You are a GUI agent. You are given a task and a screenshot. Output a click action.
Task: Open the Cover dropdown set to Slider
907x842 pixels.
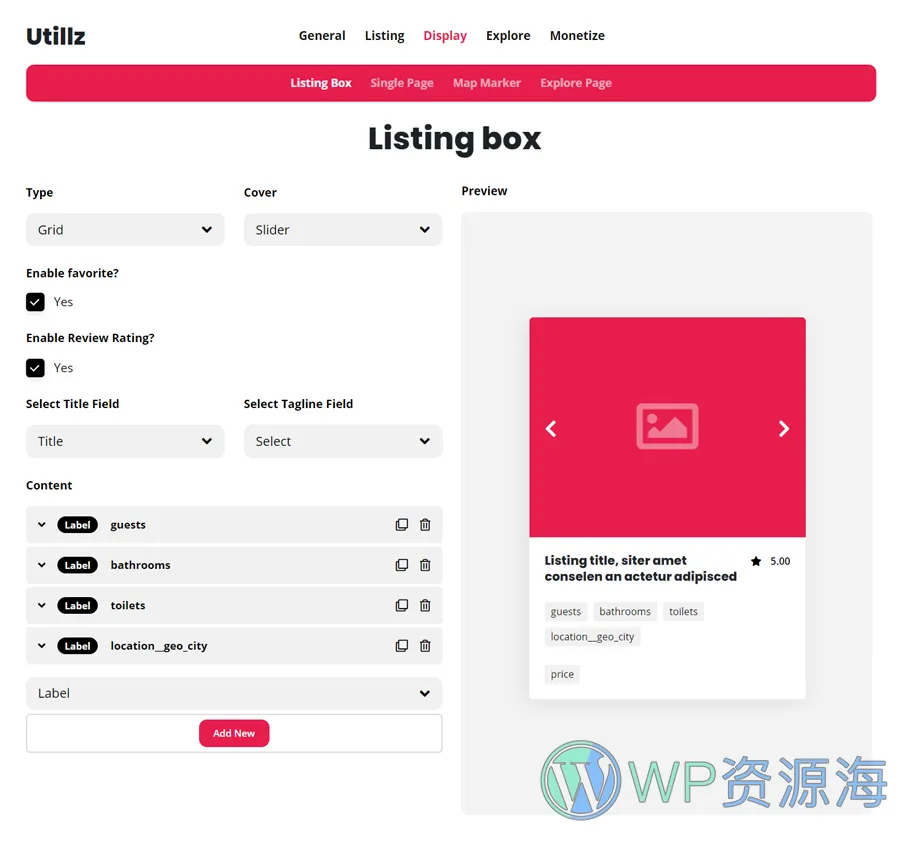point(343,230)
